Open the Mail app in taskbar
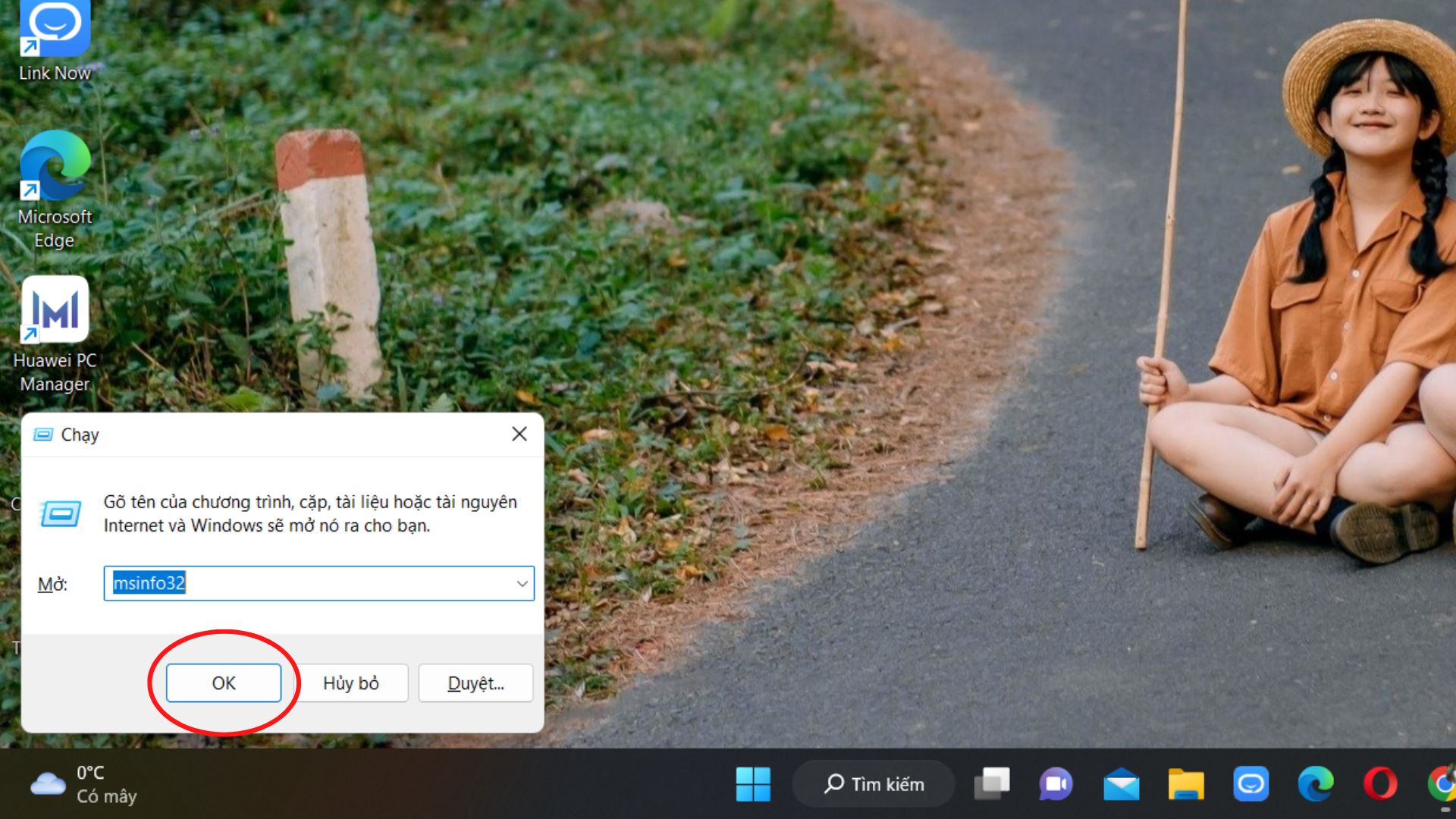The width and height of the screenshot is (1456, 819). pos(1122,784)
